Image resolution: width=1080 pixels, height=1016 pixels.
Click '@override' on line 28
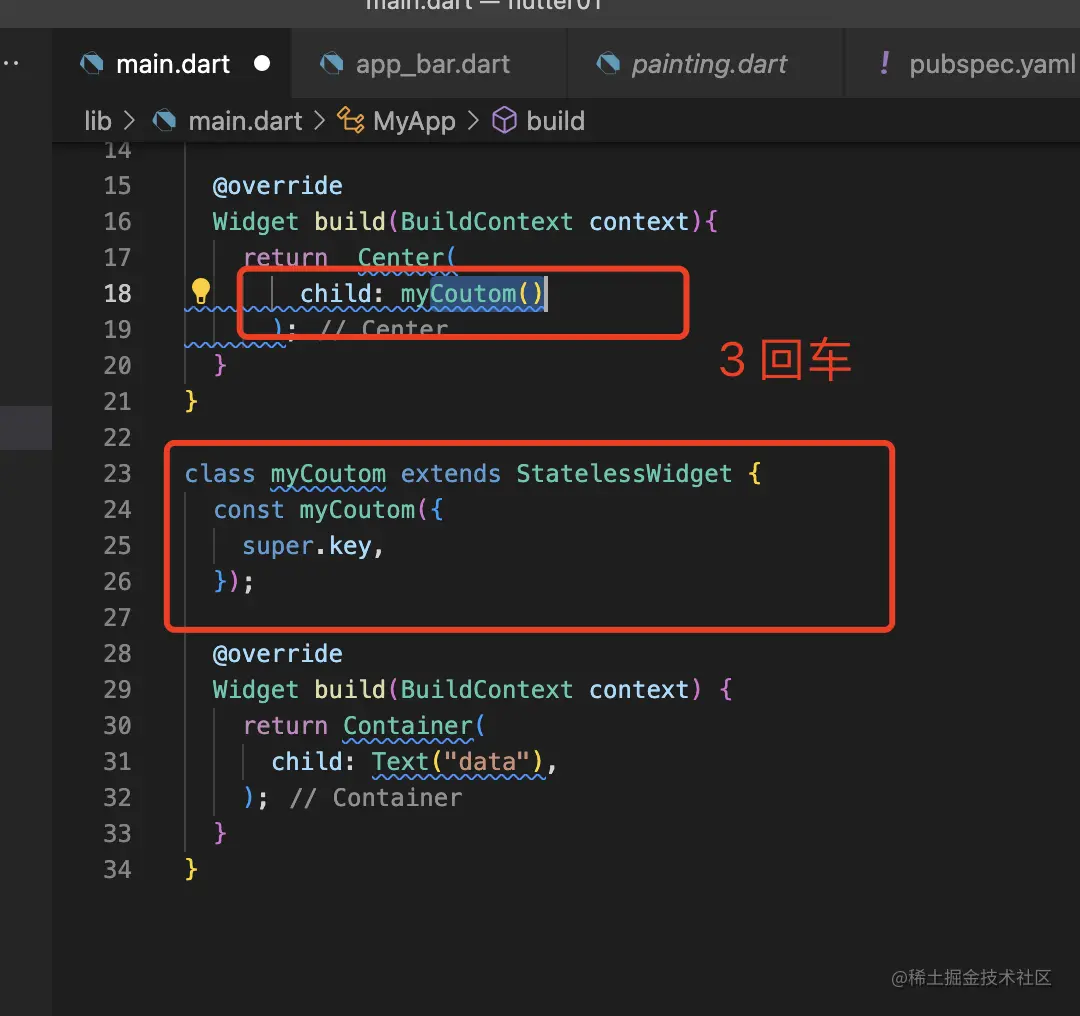tap(278, 654)
